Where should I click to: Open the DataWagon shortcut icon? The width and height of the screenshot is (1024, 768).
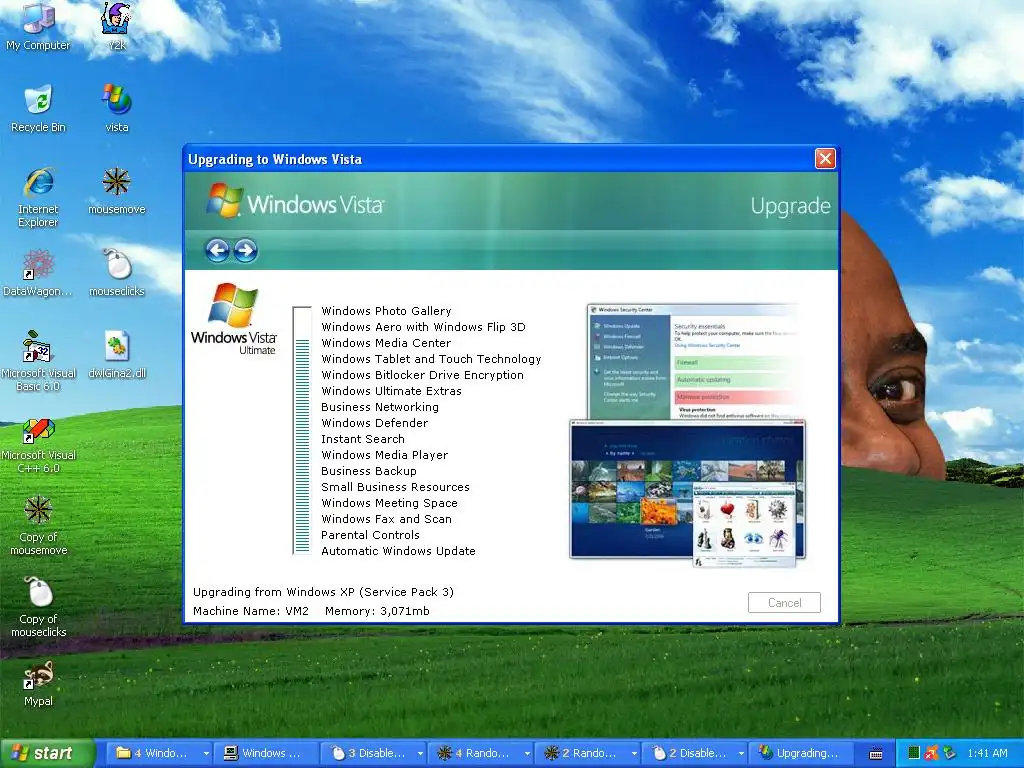pyautogui.click(x=38, y=272)
